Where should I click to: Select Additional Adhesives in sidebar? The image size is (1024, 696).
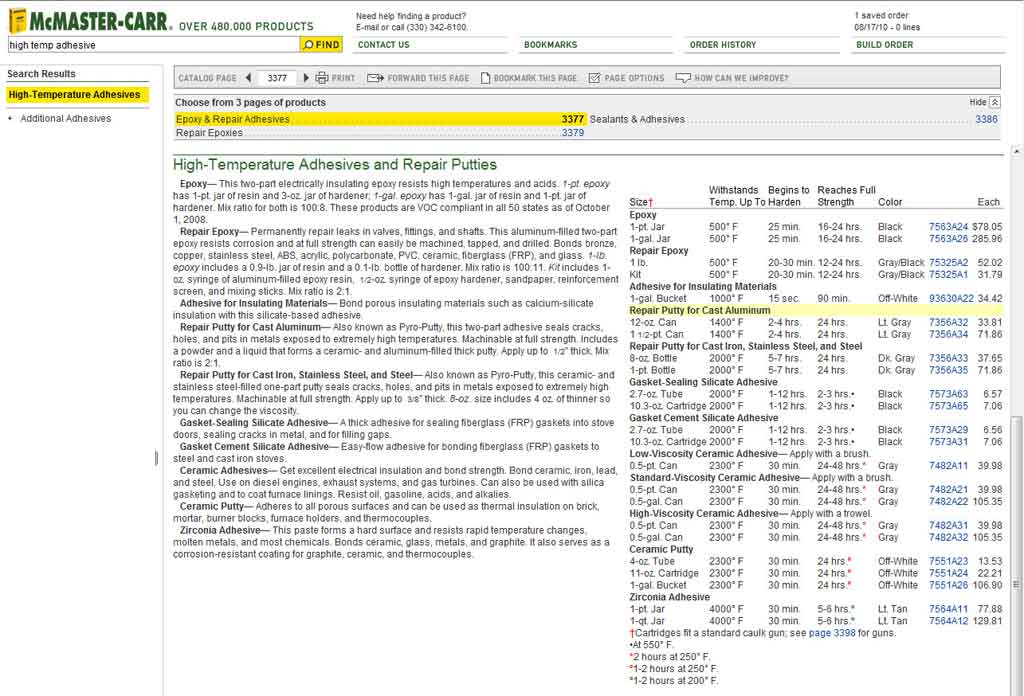click(x=66, y=119)
